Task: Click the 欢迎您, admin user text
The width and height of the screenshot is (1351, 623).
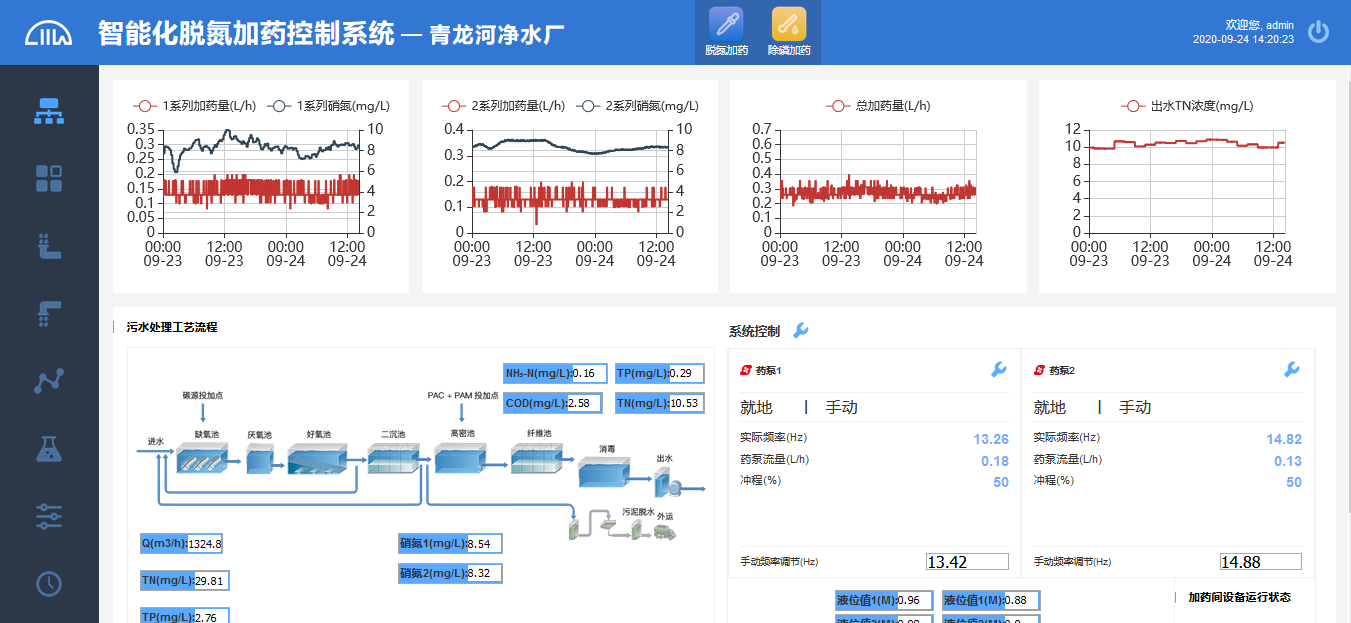Action: (1259, 25)
